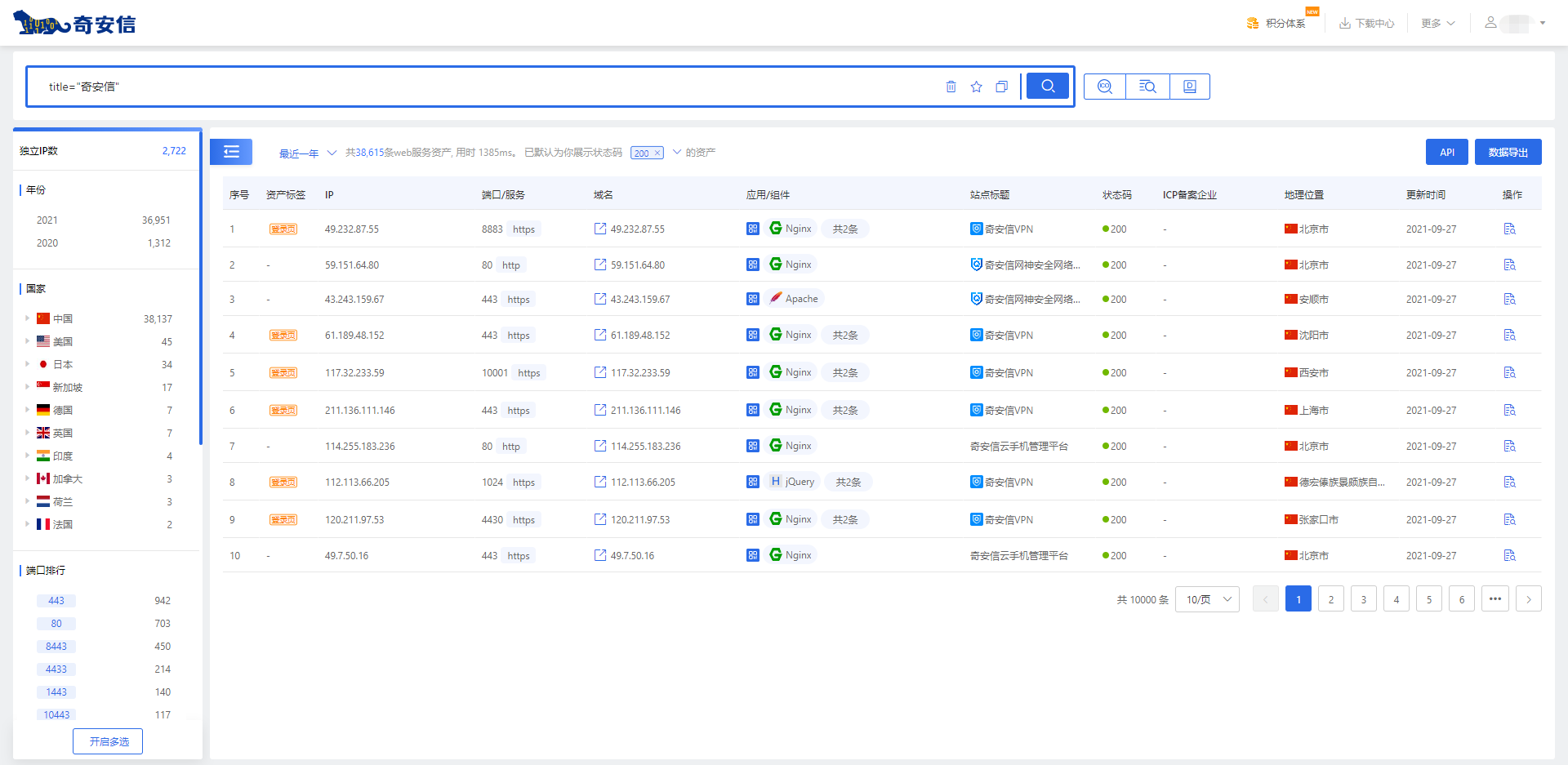Open the 下载中心 download center
This screenshot has width=1568, height=765.
pos(1366,24)
